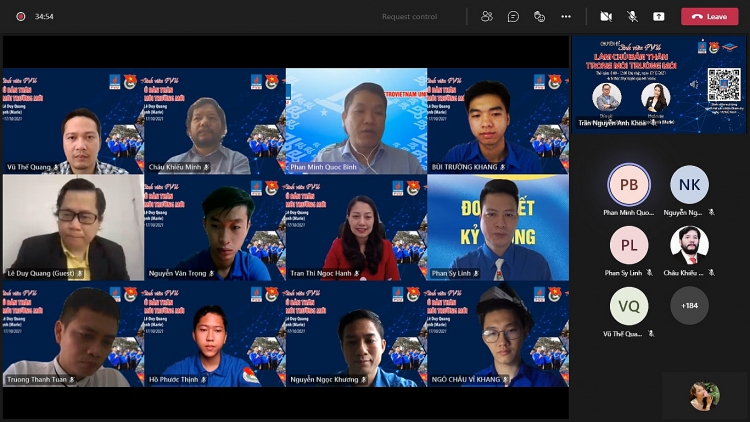The image size is (750, 422).
Task: Open the reactions menu
Action: click(x=539, y=16)
